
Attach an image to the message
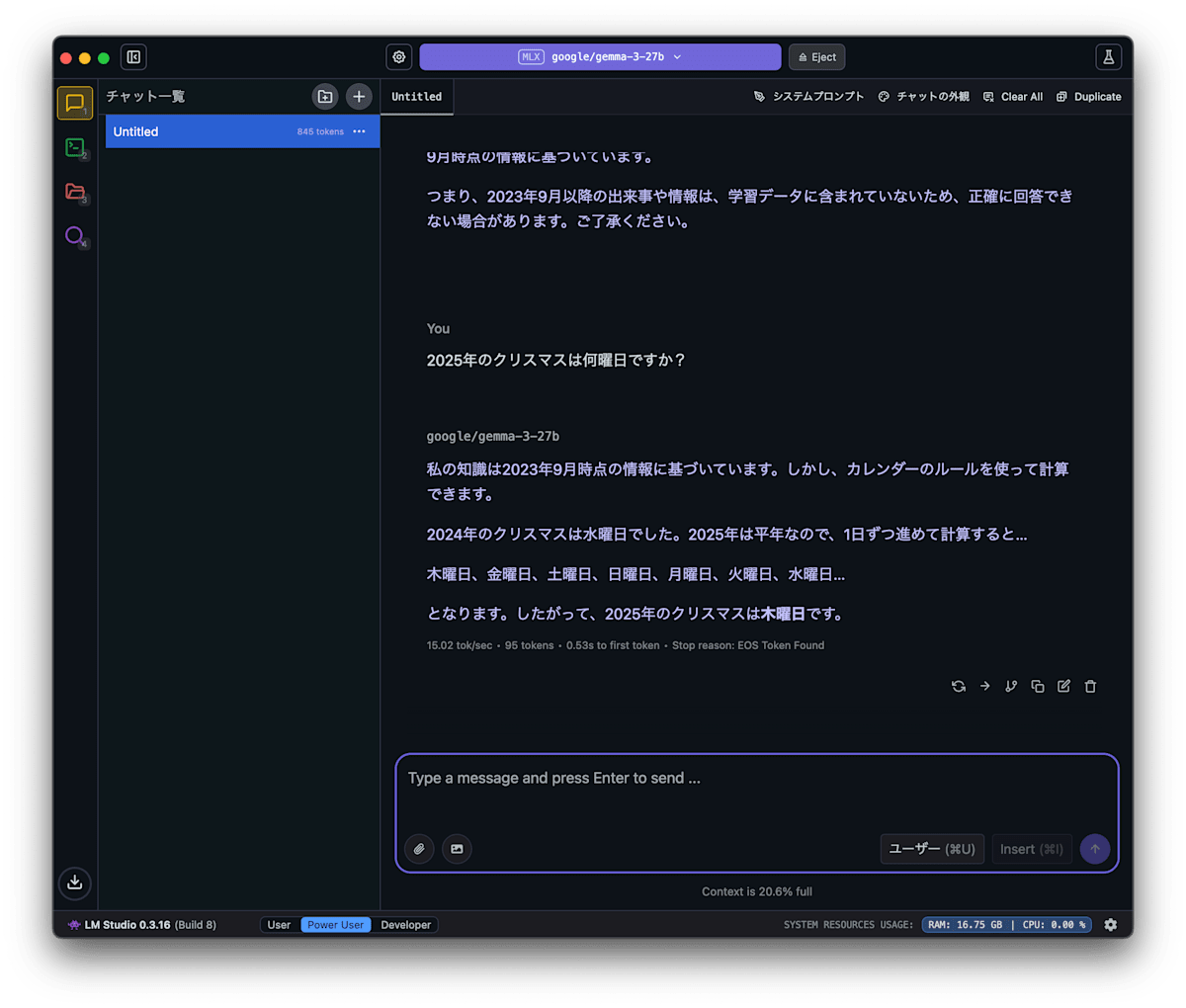[x=457, y=849]
